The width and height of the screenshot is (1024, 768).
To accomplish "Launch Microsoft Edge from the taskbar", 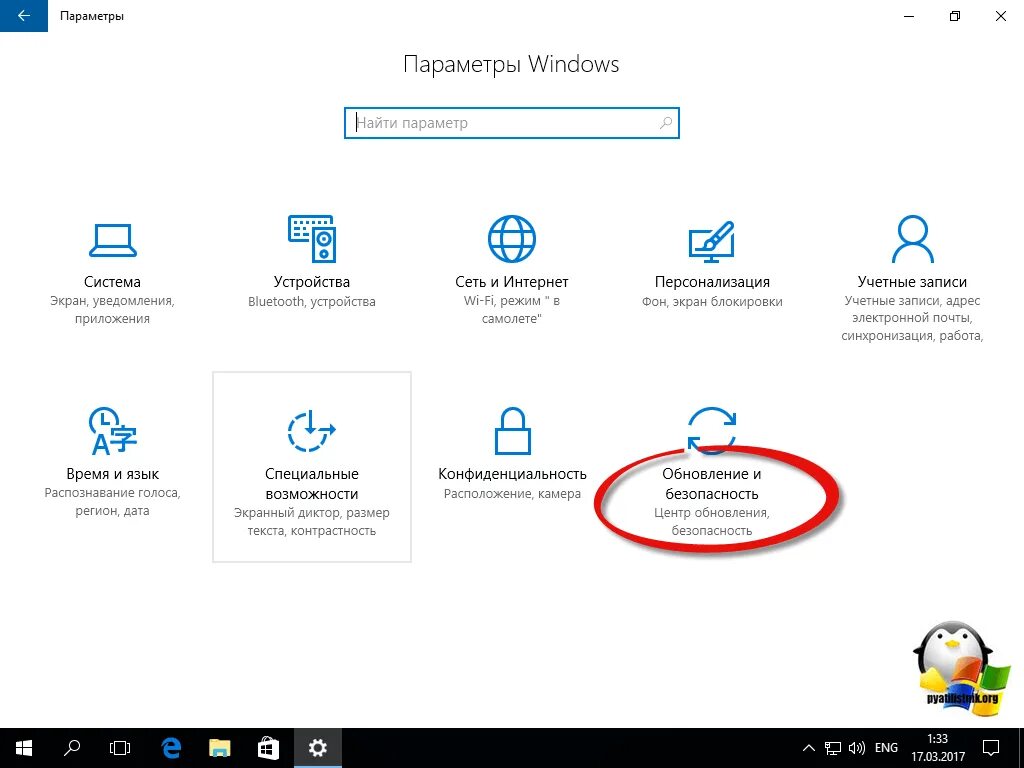I will coord(171,748).
